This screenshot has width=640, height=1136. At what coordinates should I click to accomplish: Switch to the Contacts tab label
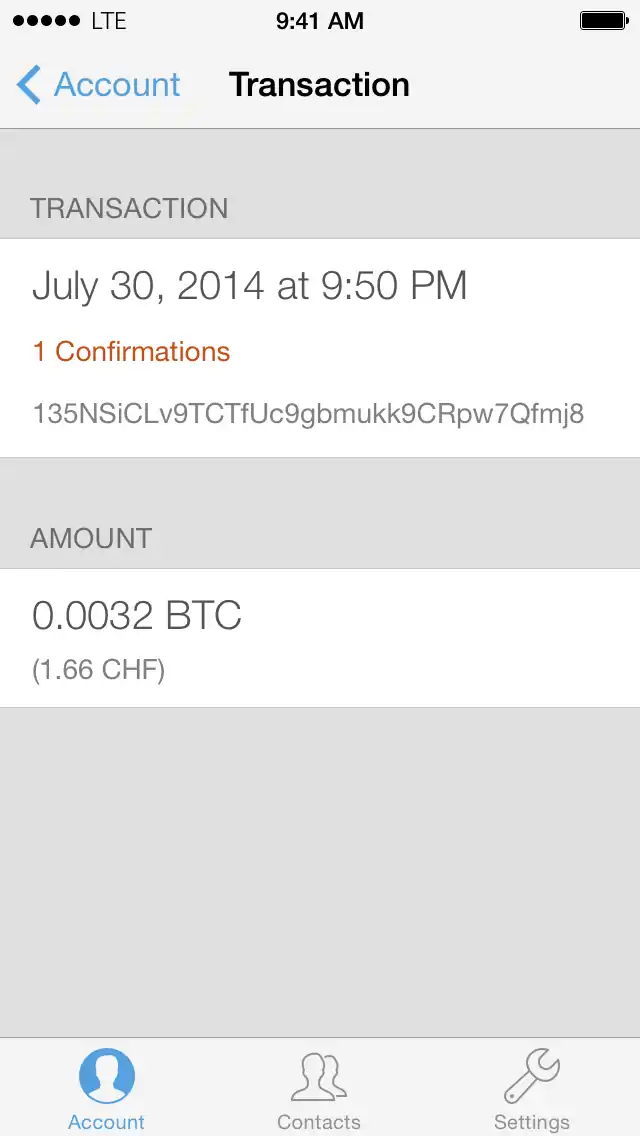pos(319,1122)
